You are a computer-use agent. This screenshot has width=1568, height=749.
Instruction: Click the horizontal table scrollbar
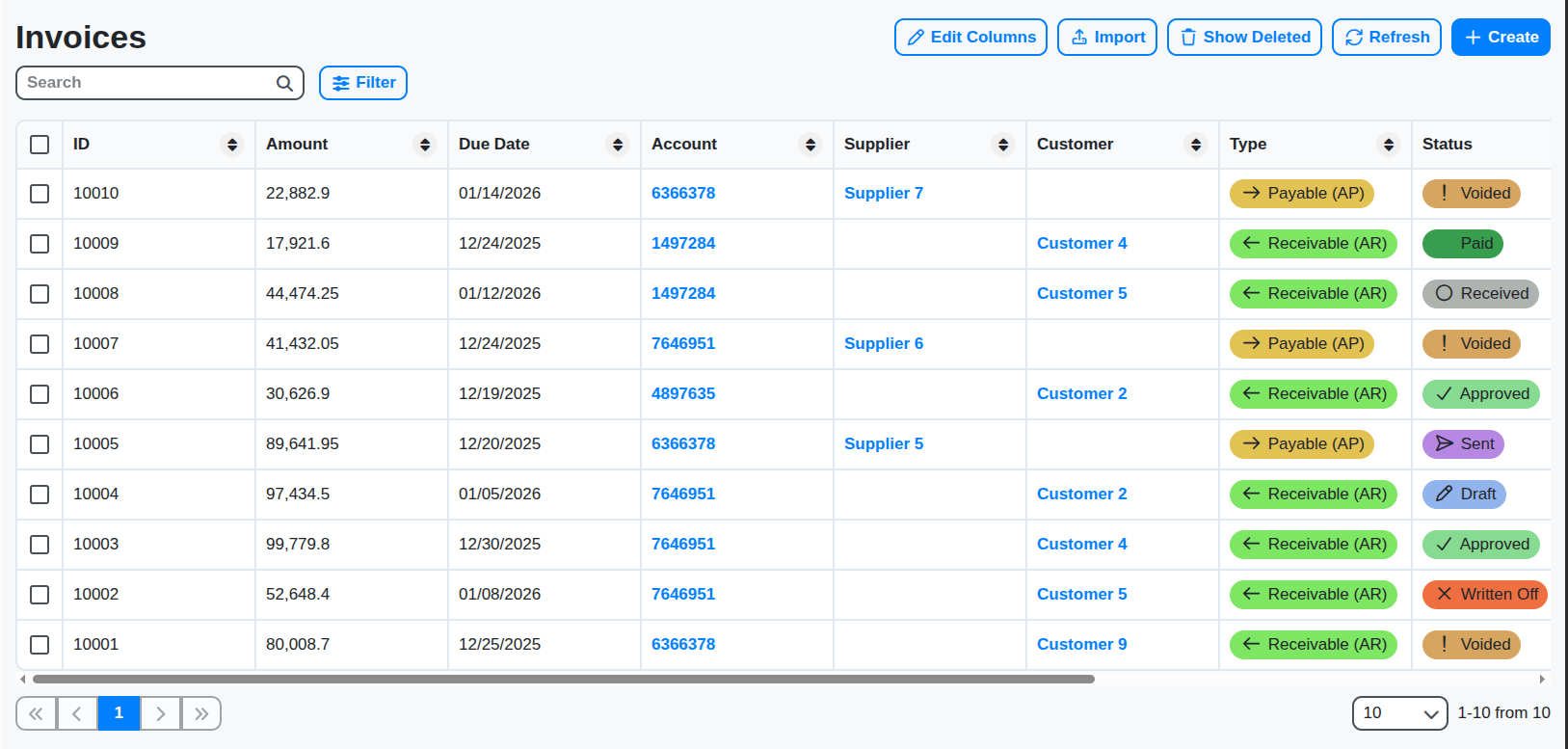click(564, 680)
